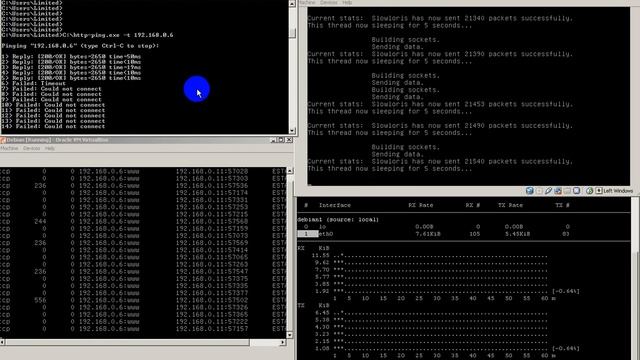Screen dimensions: 640x360
Task: Click the 'debian1 (source: local)' line in bmon
Action: (x=338, y=220)
